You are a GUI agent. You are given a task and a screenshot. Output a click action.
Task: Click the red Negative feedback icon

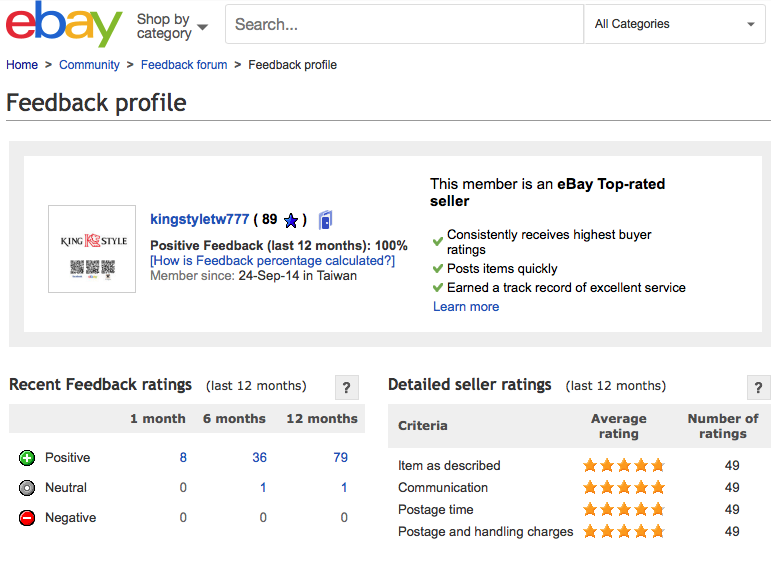(27, 518)
